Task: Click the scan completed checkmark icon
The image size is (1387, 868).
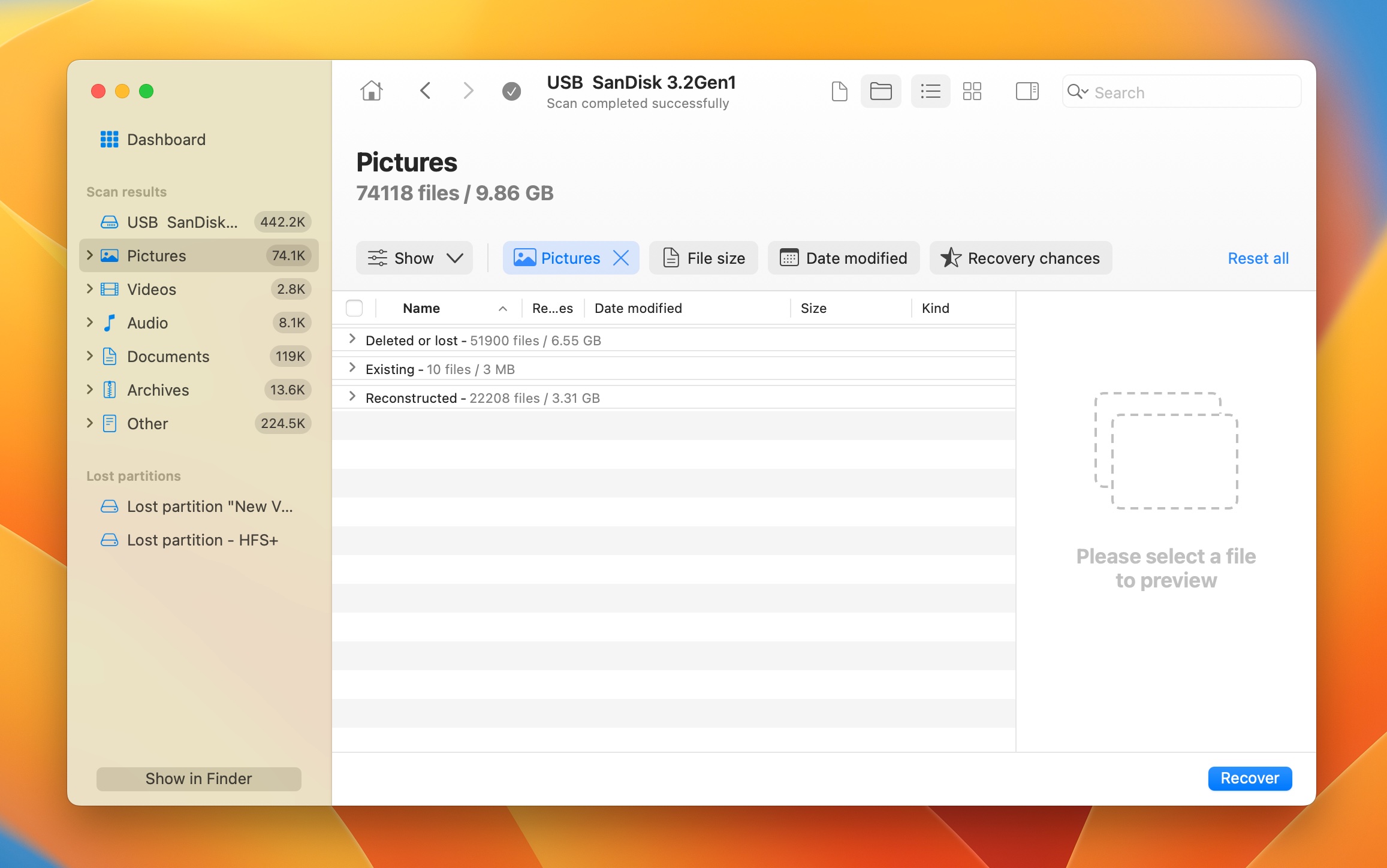Action: tap(511, 91)
